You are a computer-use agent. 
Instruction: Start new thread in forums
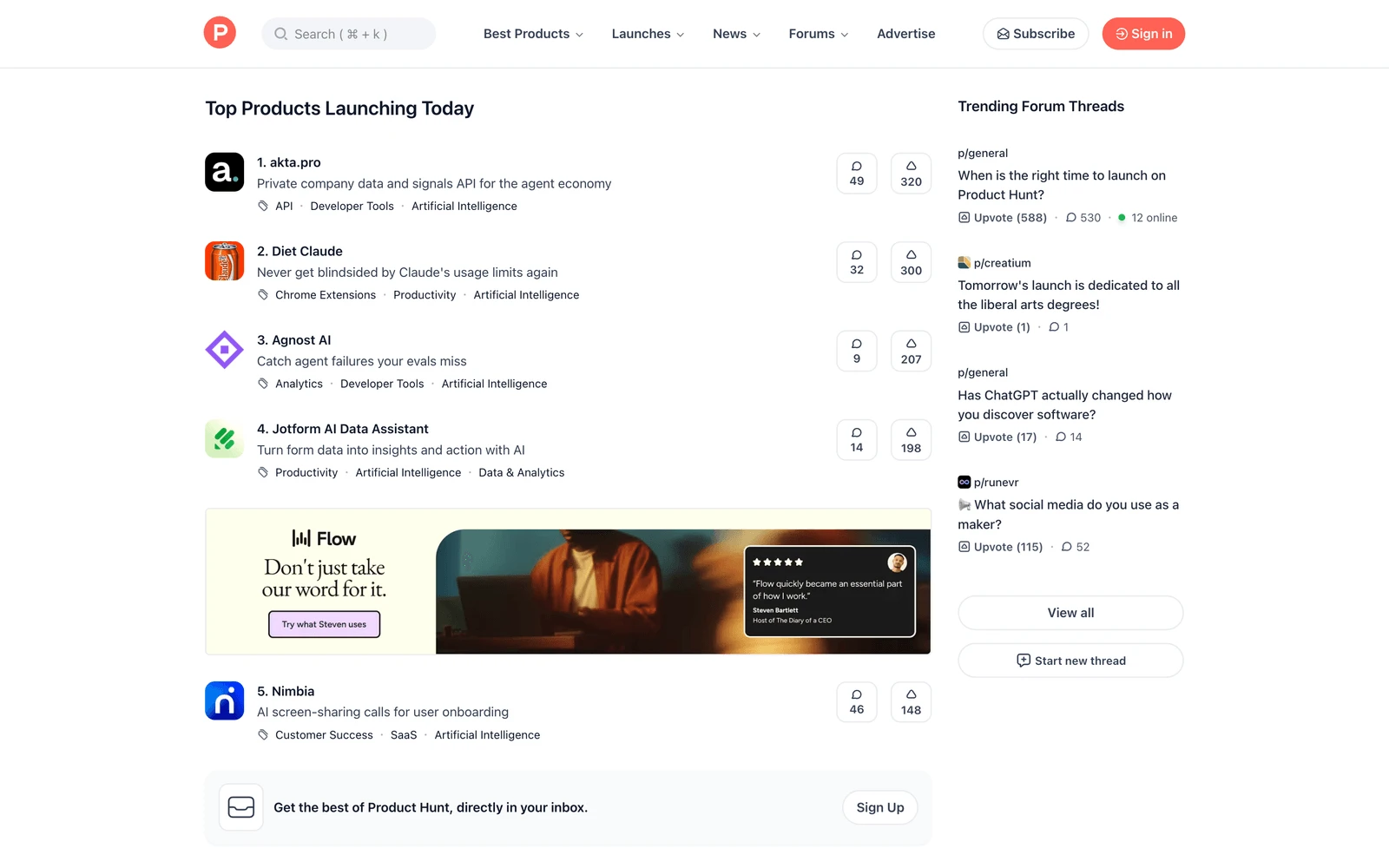pos(1070,661)
